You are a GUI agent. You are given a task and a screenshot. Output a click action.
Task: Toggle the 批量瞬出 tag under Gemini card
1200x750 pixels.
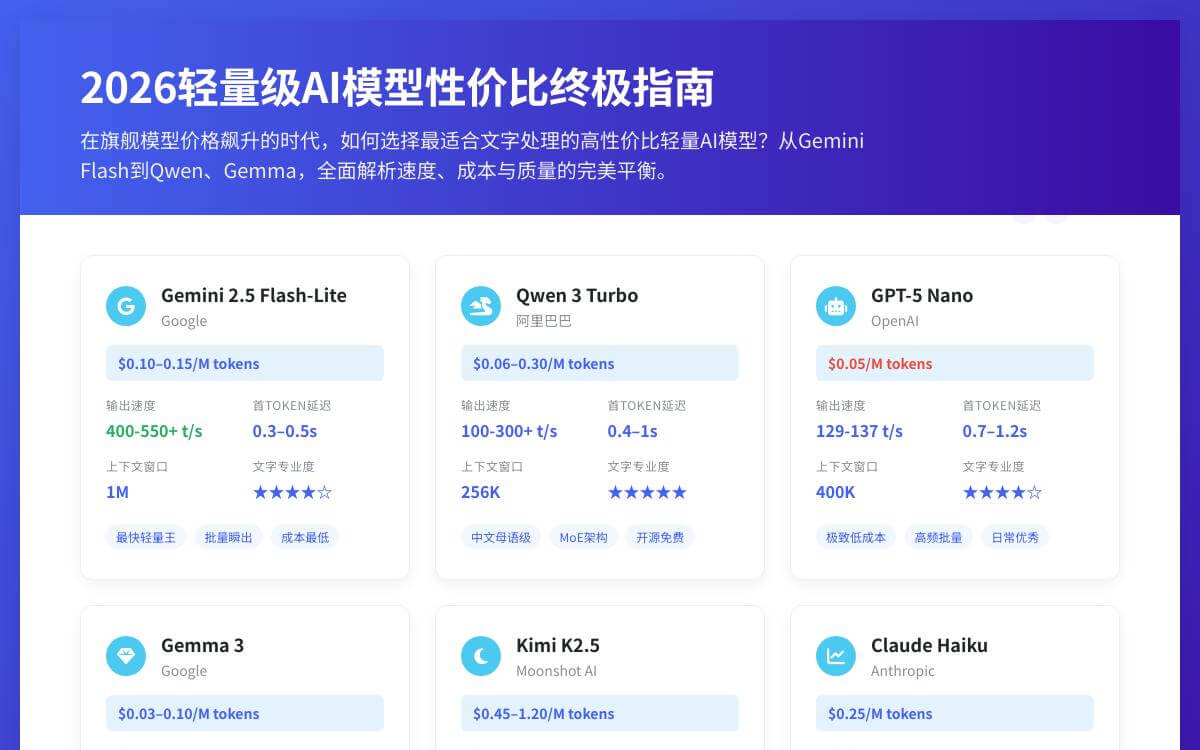(228, 537)
